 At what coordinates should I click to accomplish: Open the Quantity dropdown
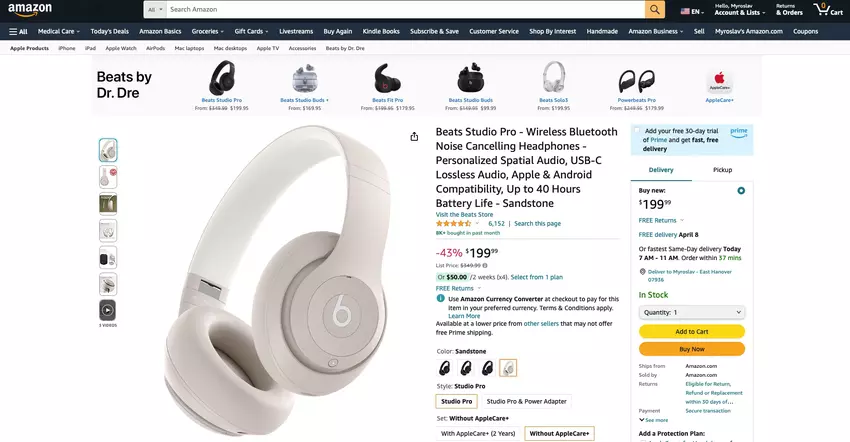(x=692, y=312)
